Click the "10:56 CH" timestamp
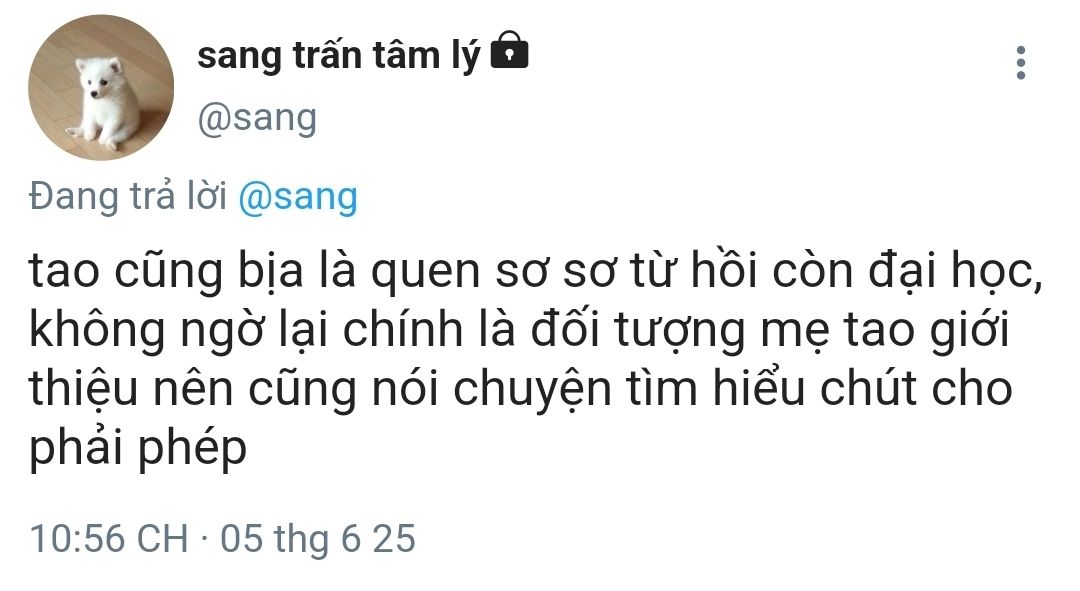 [x=109, y=539]
